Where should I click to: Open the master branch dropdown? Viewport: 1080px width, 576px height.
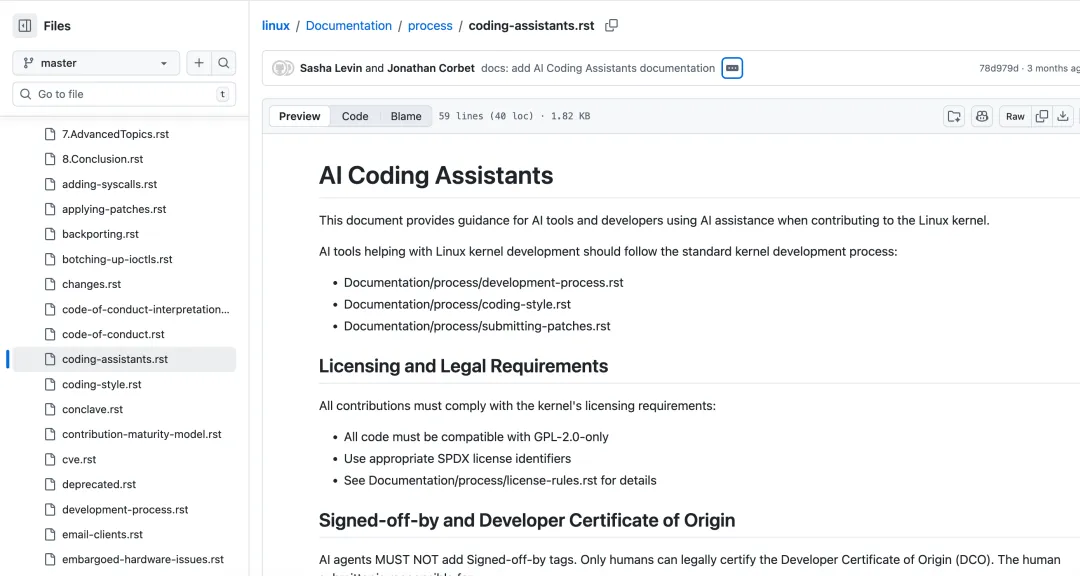tap(96, 63)
